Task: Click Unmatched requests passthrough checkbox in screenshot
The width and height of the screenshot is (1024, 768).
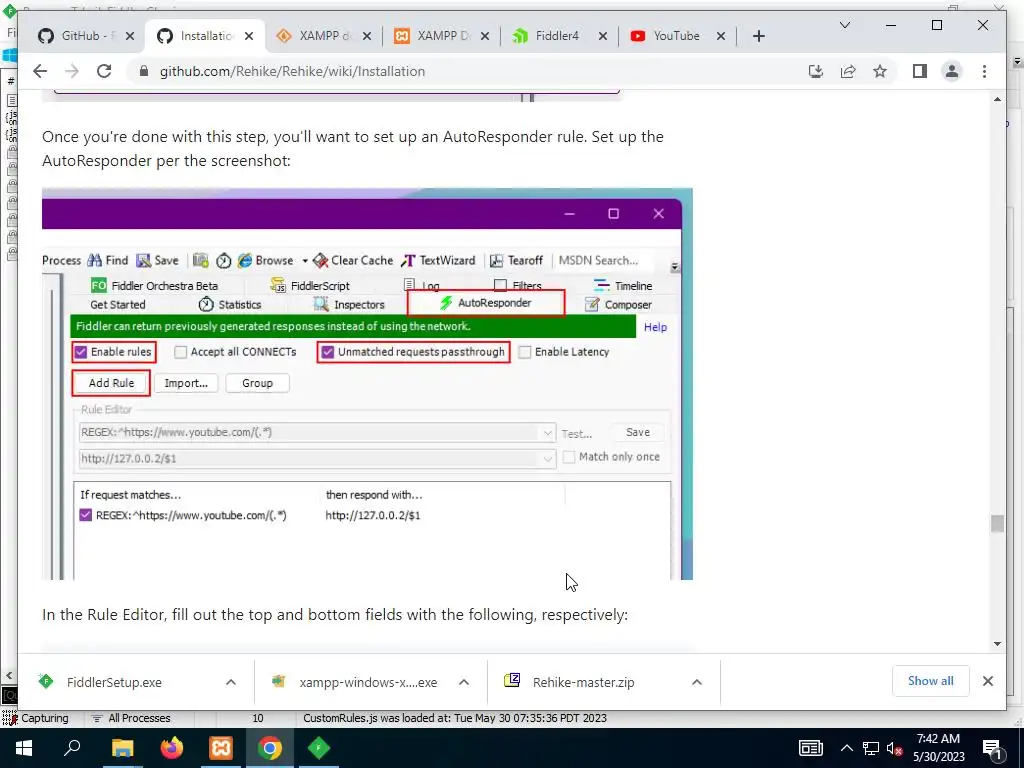Action: 328,352
